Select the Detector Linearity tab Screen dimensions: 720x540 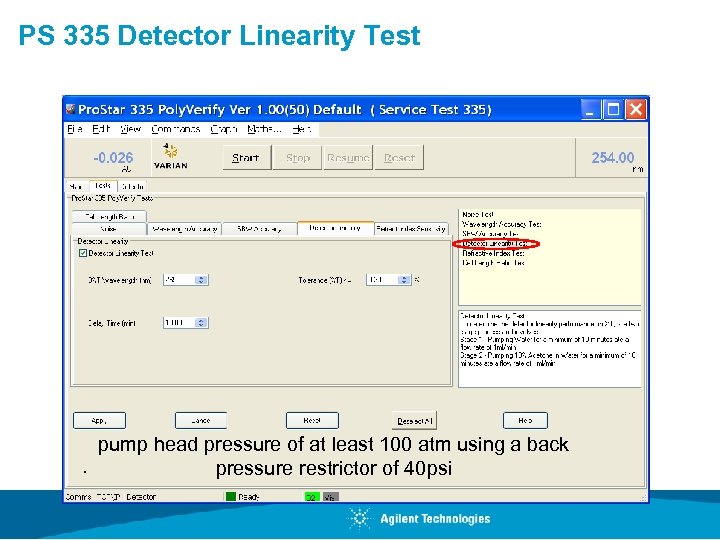(335, 228)
